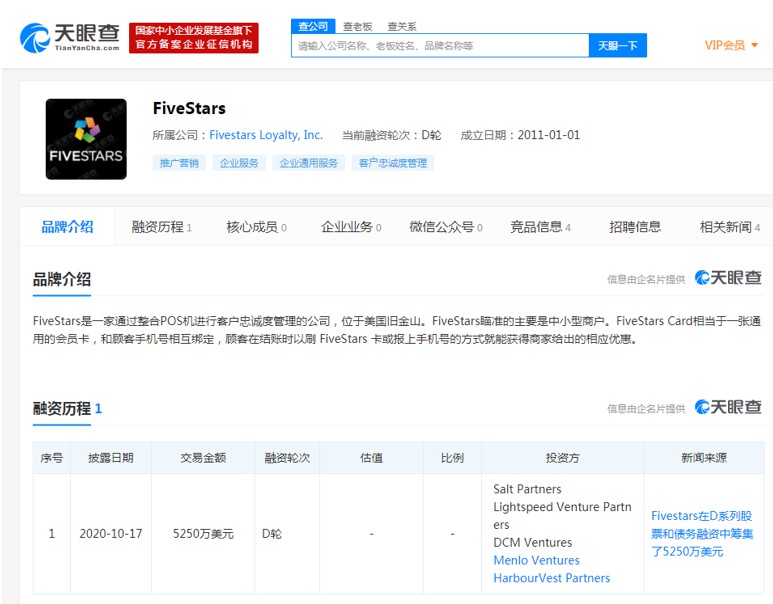Open the HarbourVest Partners investor link

[552, 578]
